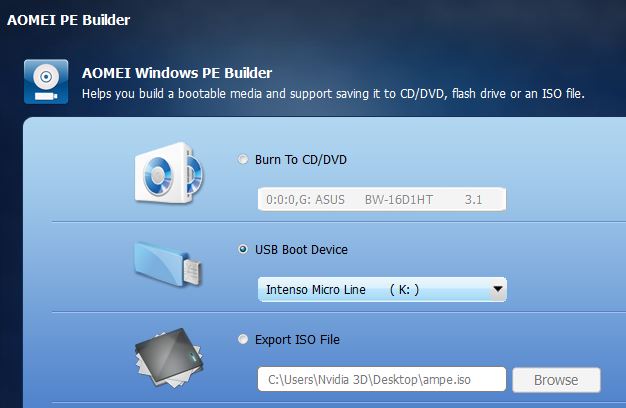The image size is (626, 408).
Task: Select the Export ISO File radio button
Action: coord(243,339)
